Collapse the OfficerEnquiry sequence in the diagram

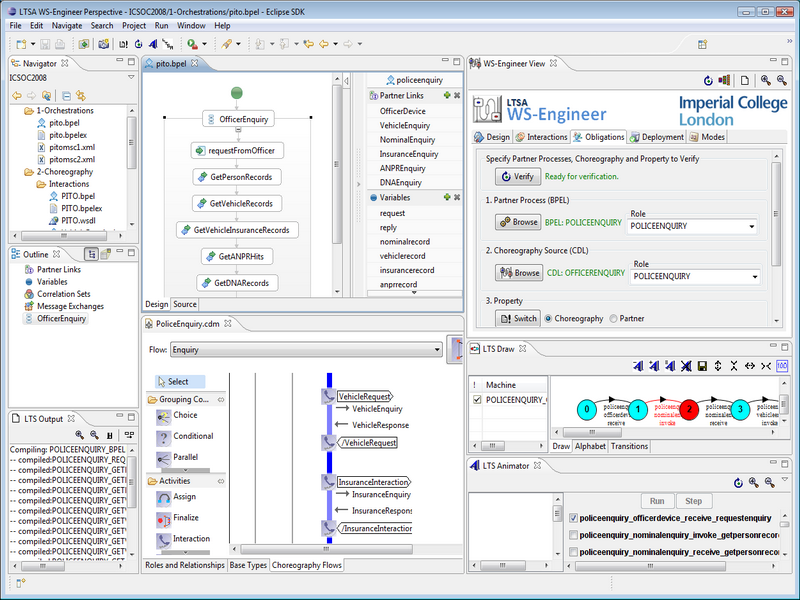238,130
